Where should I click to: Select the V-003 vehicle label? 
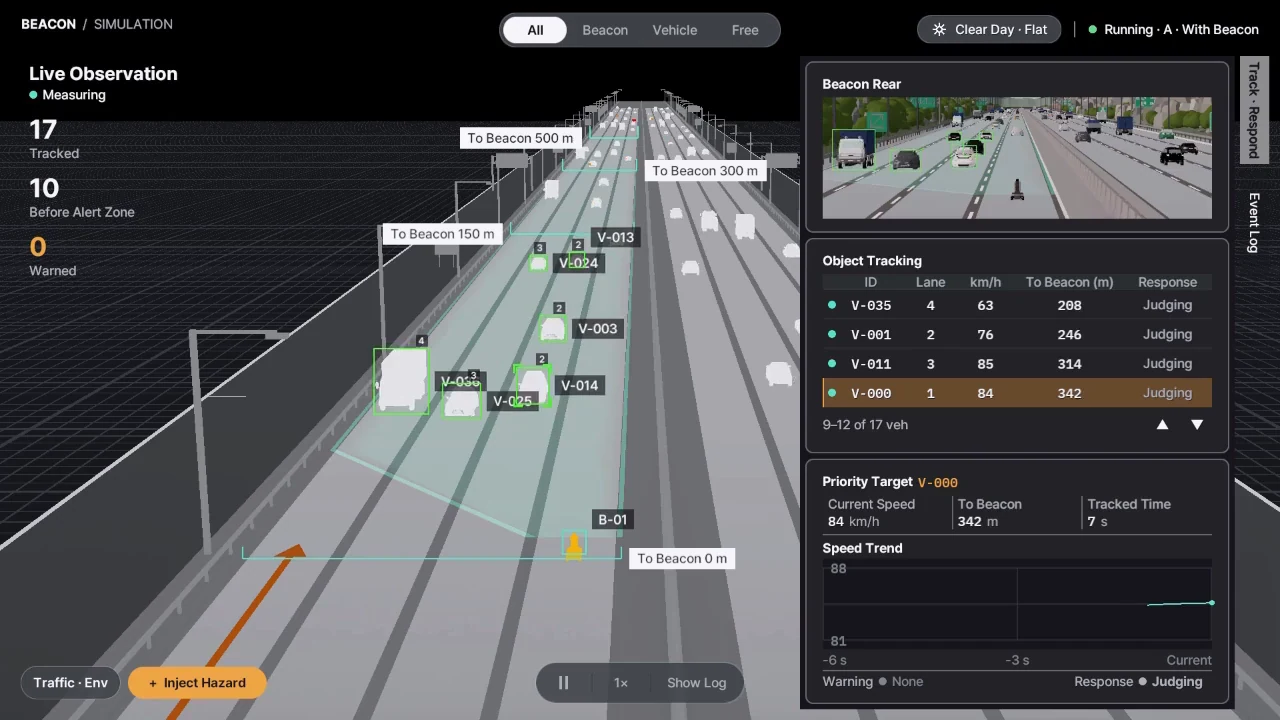[x=598, y=328]
